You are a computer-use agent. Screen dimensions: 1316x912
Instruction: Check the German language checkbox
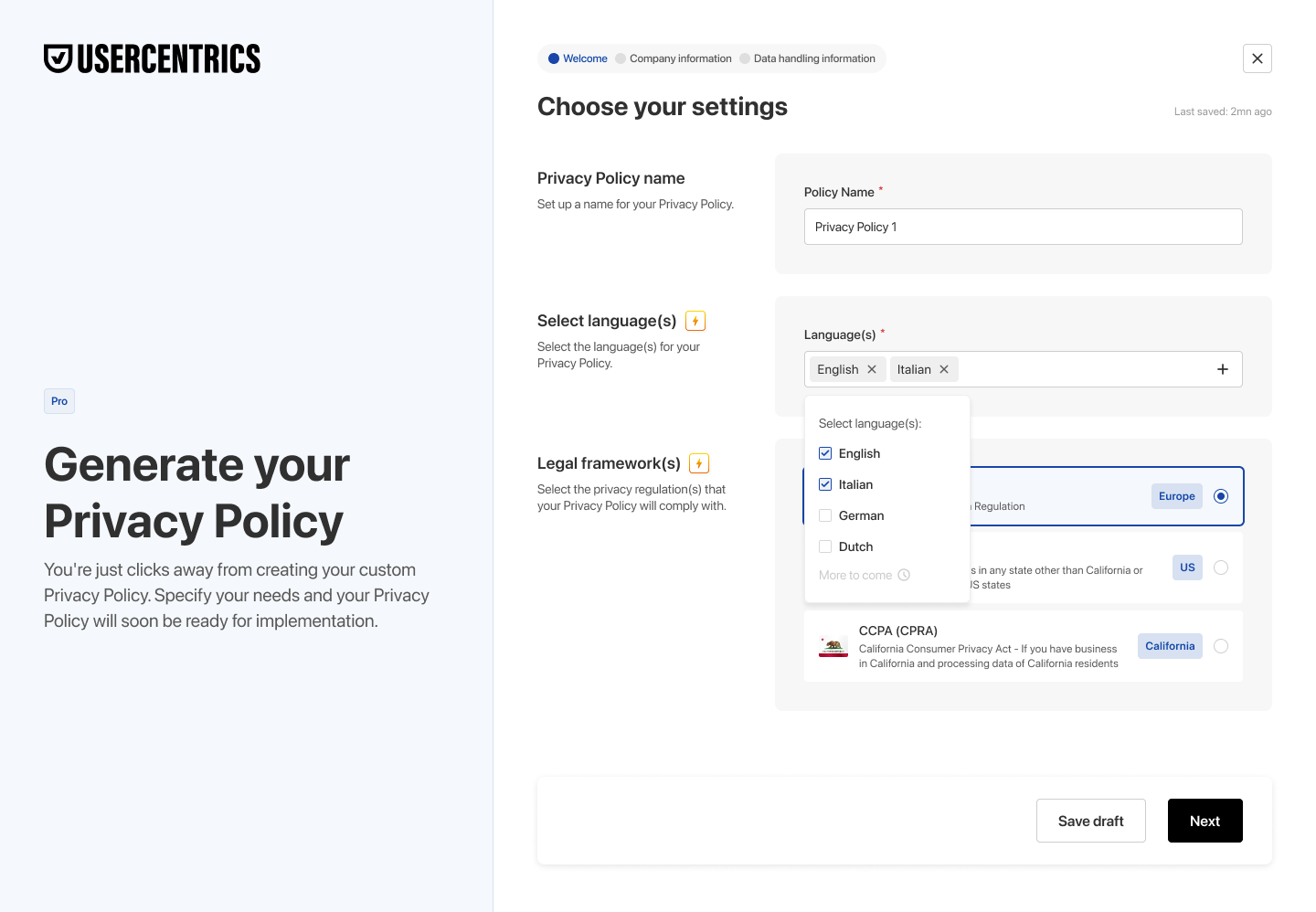pos(825,515)
